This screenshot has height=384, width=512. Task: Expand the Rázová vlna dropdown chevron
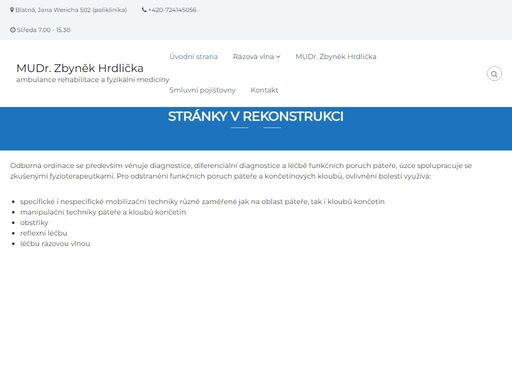(x=278, y=57)
